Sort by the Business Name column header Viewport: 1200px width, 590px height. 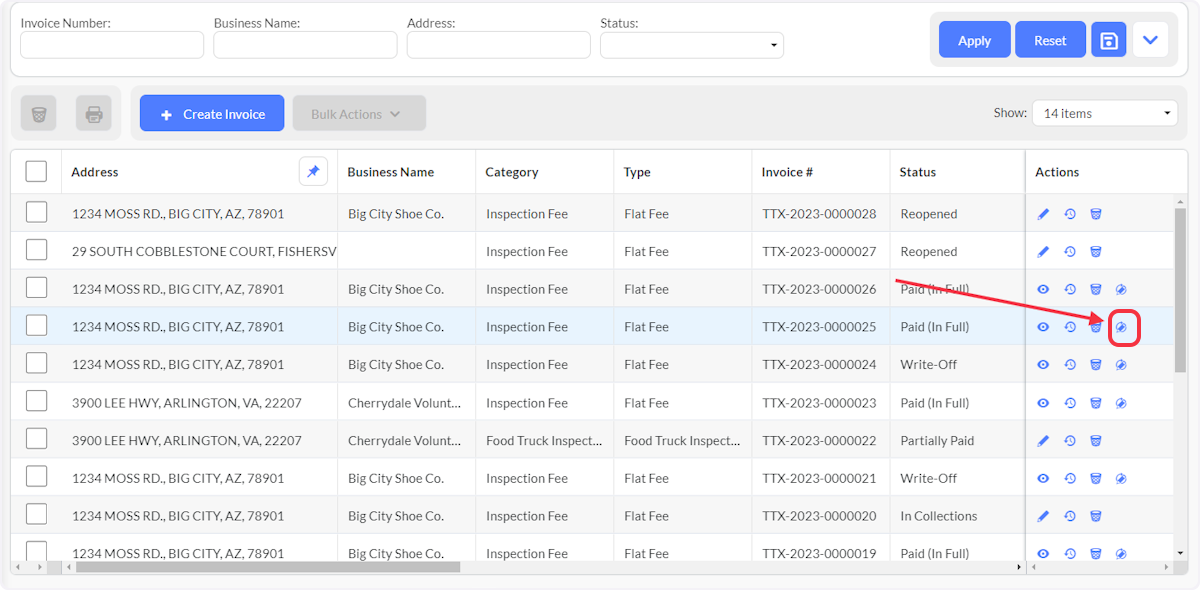pyautogui.click(x=391, y=172)
